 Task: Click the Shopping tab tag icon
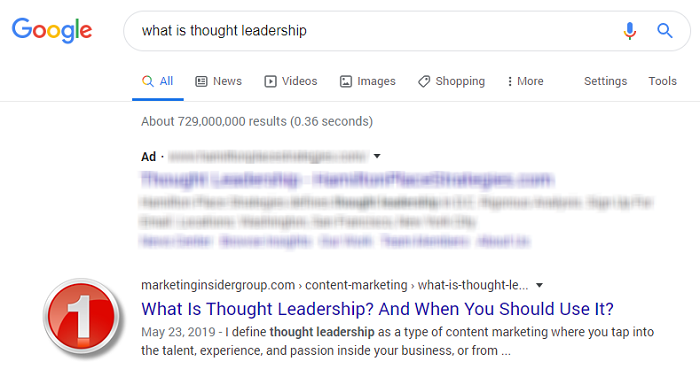point(424,81)
